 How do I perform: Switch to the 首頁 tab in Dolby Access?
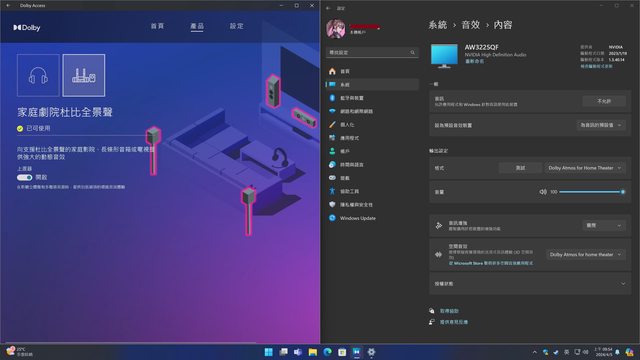tap(157, 26)
